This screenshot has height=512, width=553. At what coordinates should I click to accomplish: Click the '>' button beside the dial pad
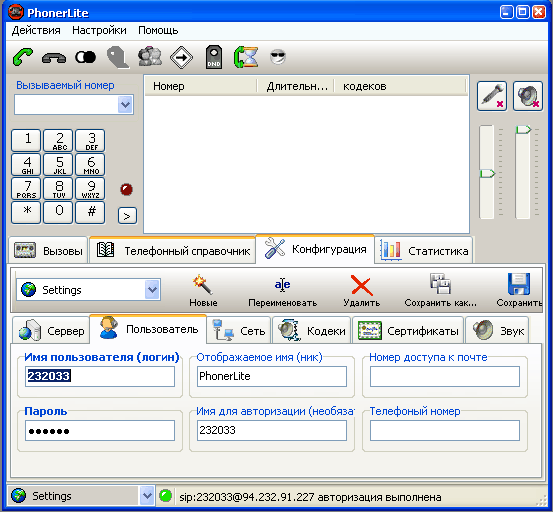click(x=127, y=215)
